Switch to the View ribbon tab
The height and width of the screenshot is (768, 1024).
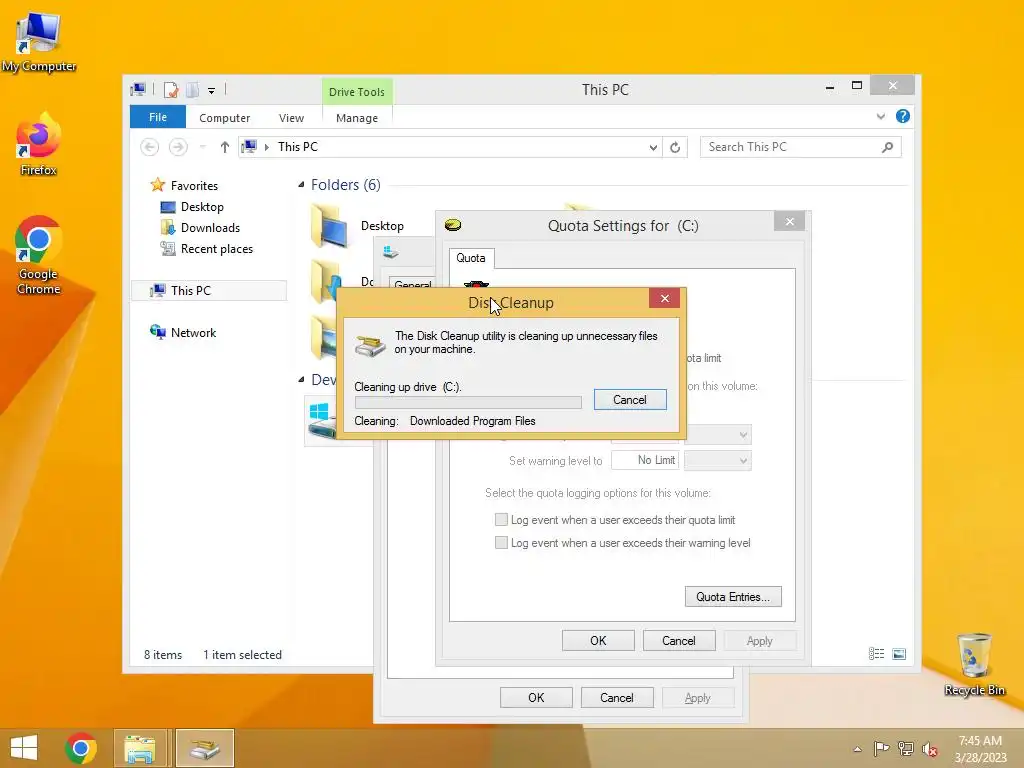point(291,118)
